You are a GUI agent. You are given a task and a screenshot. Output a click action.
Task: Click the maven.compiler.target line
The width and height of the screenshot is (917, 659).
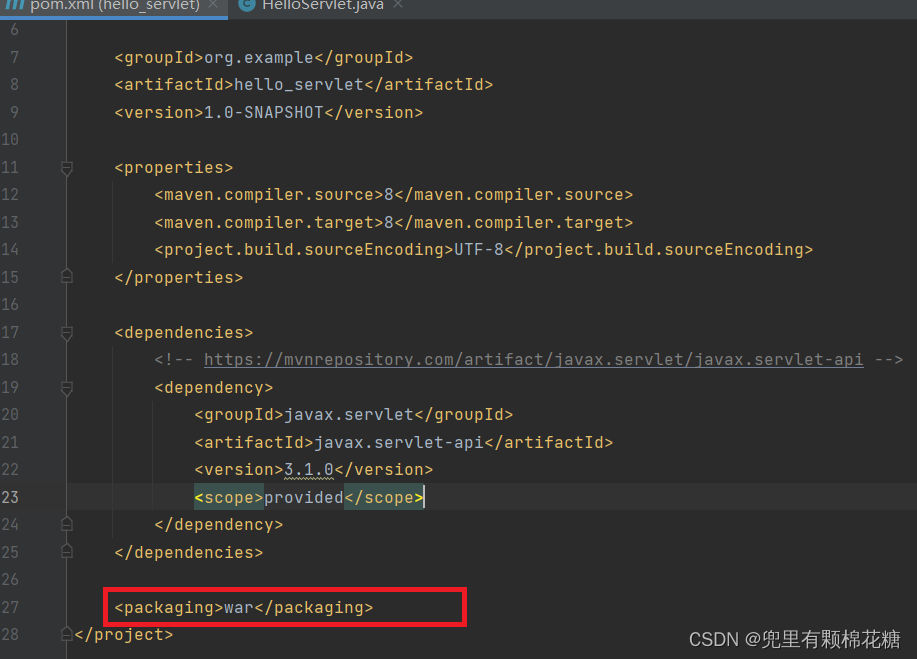click(394, 222)
